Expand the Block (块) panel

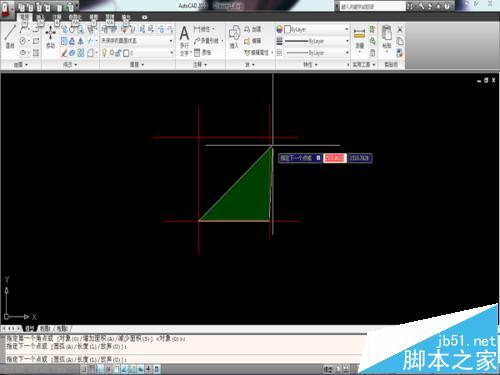click(x=250, y=64)
